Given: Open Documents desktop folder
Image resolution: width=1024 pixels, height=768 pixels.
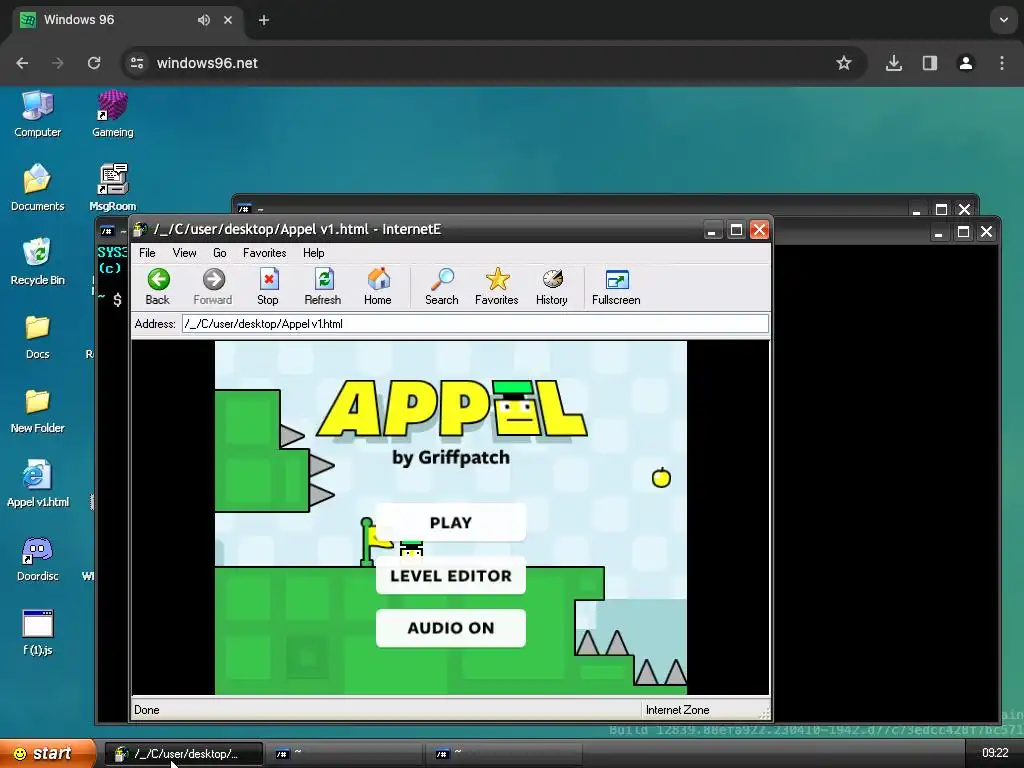Looking at the screenshot, I should (x=37, y=188).
